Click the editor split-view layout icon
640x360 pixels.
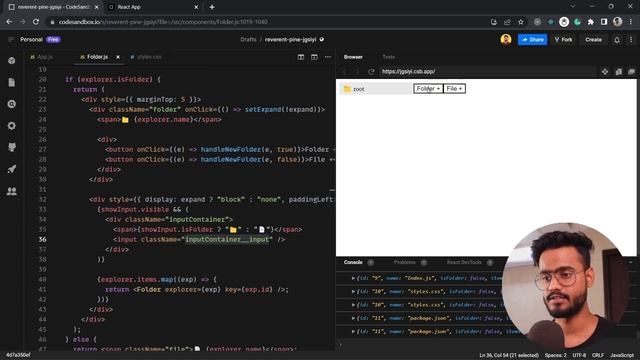pos(301,57)
